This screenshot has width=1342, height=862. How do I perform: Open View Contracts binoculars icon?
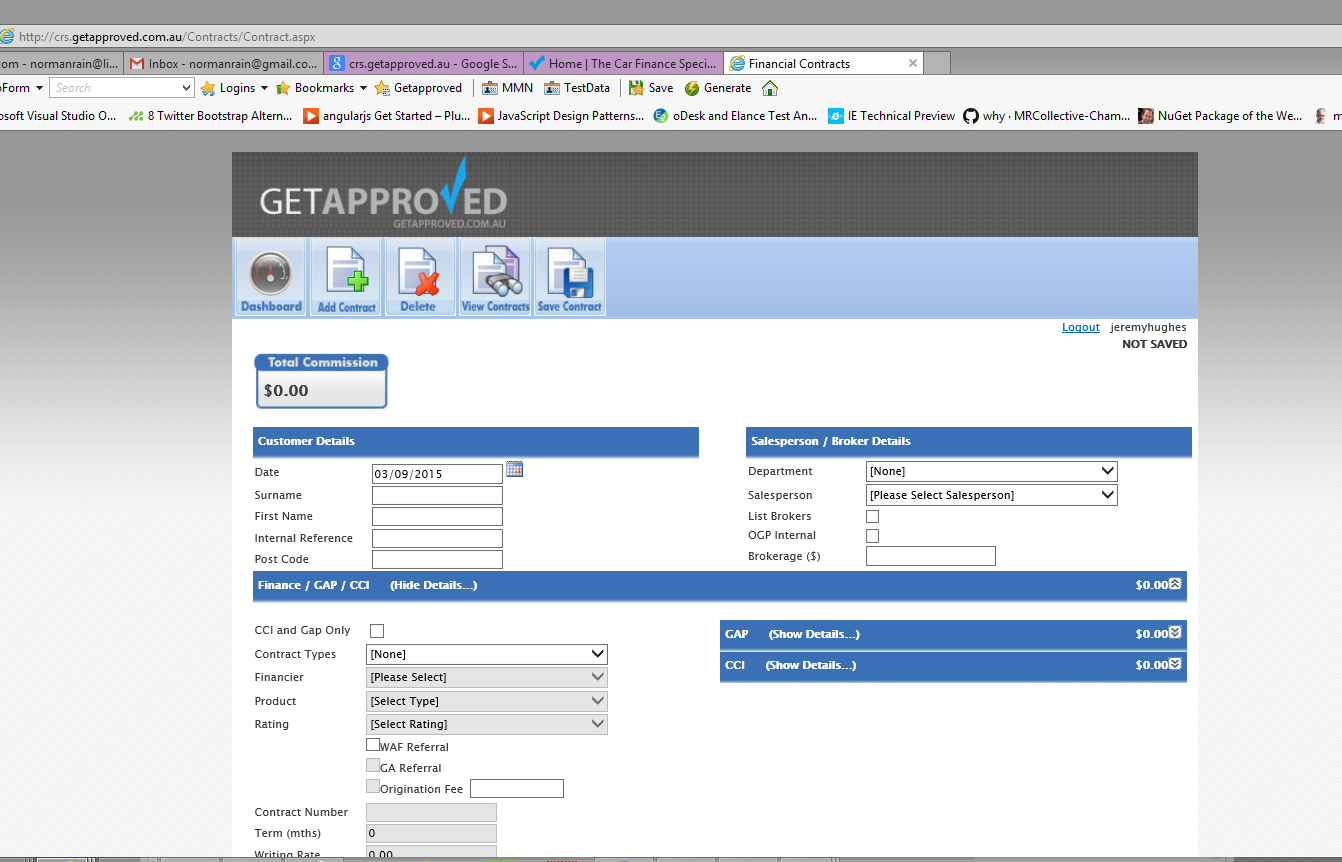tap(495, 277)
